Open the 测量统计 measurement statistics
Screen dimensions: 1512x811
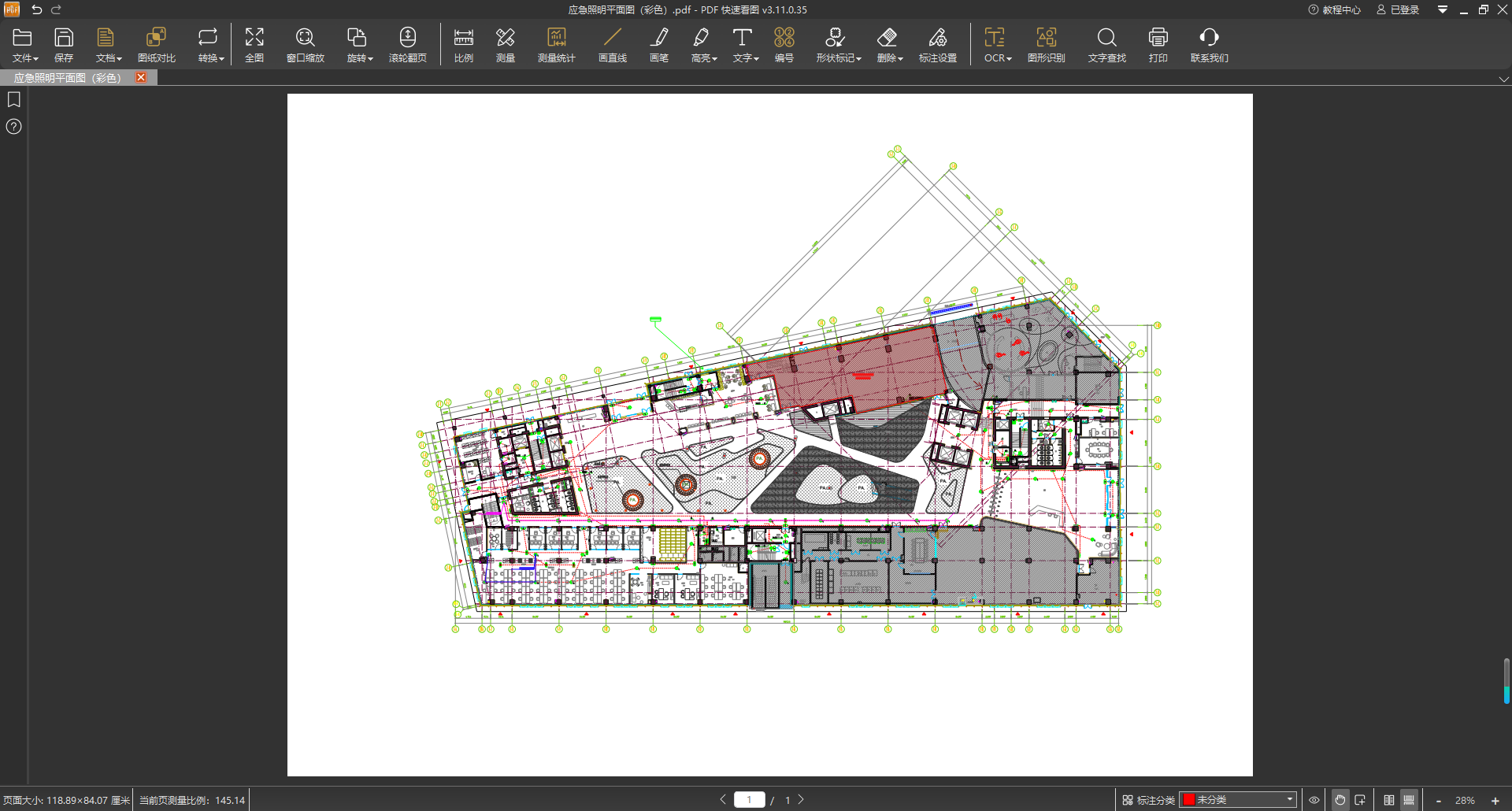coord(557,45)
